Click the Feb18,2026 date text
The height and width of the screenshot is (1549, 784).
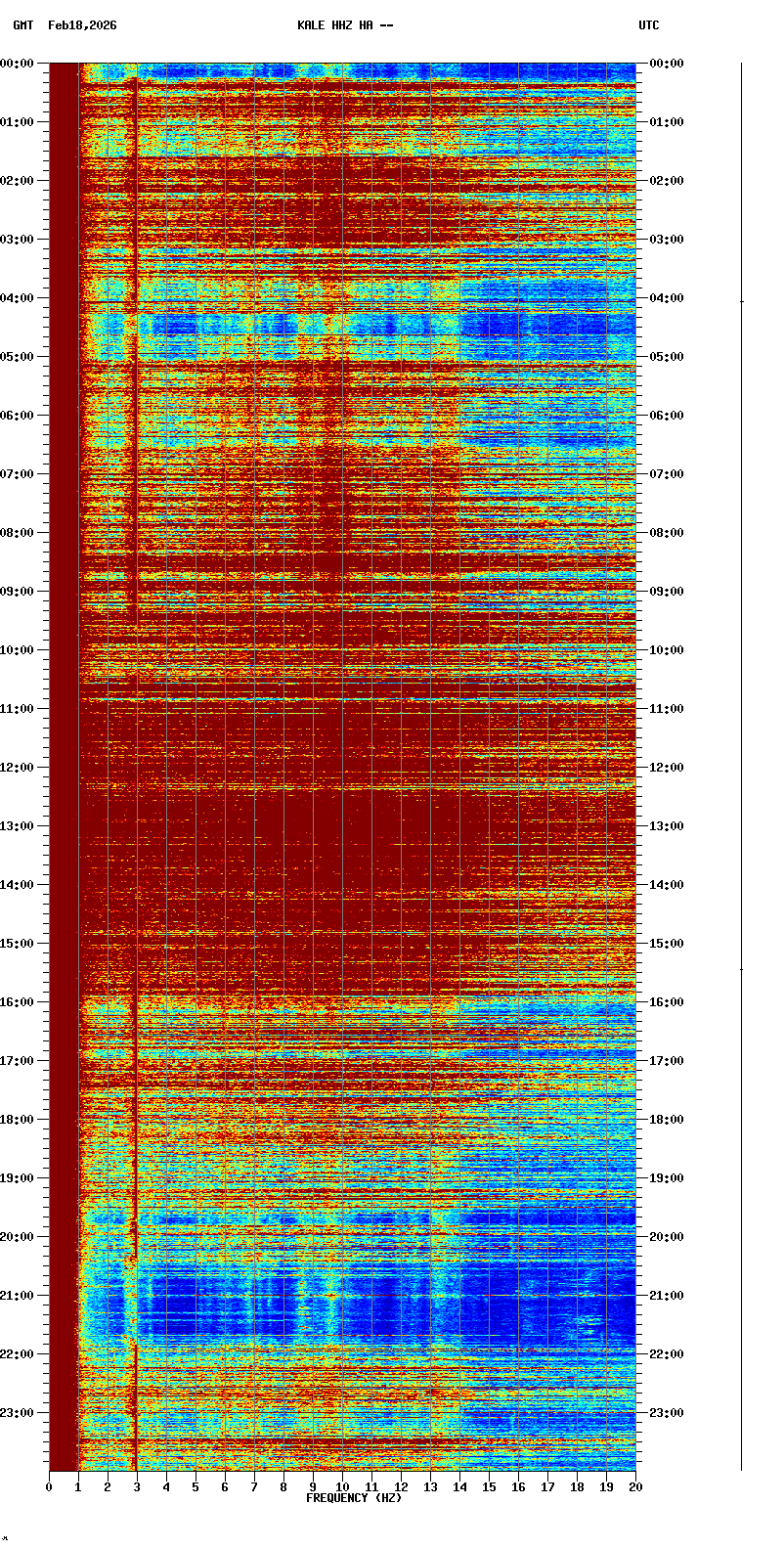click(82, 25)
